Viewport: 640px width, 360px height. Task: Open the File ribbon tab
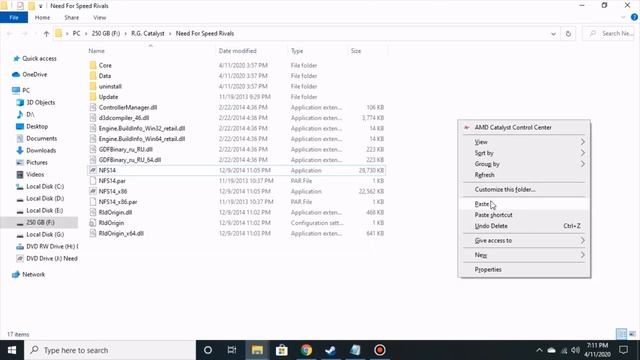[14, 18]
